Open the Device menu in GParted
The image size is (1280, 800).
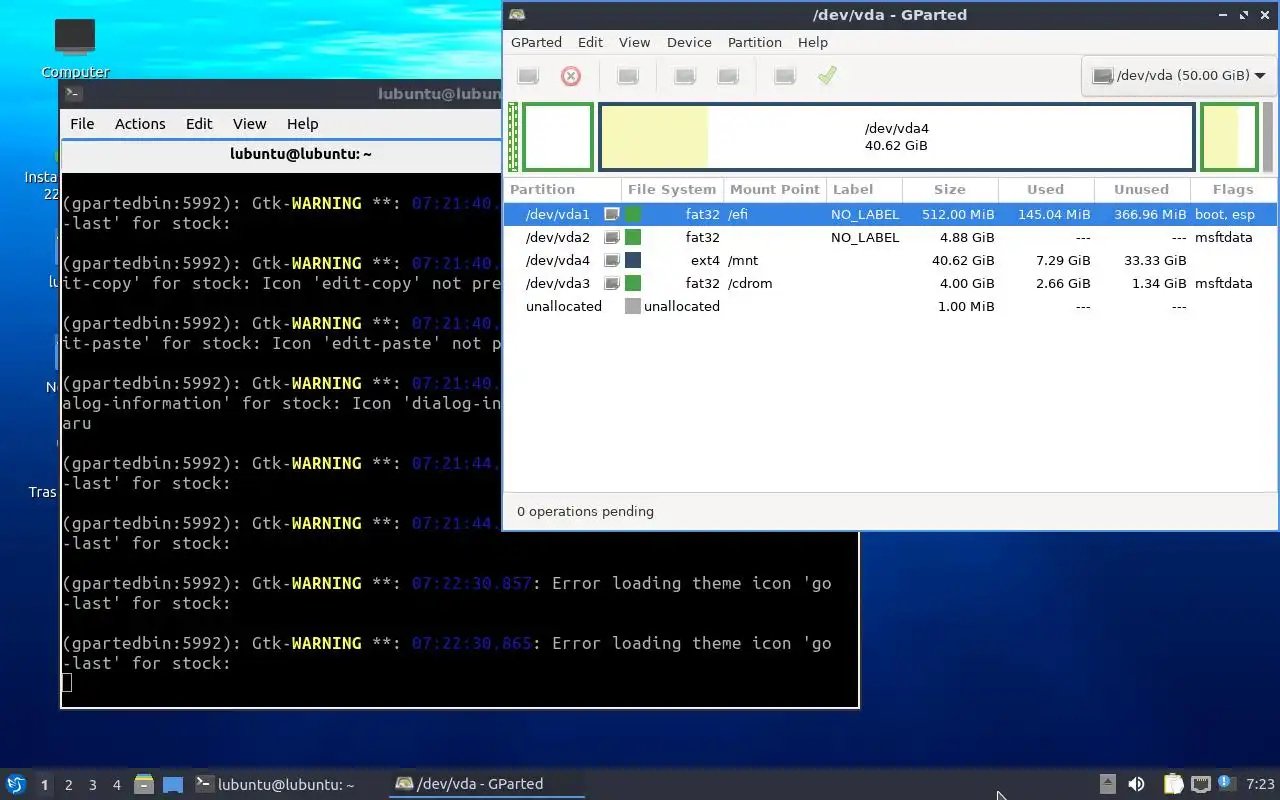689,42
